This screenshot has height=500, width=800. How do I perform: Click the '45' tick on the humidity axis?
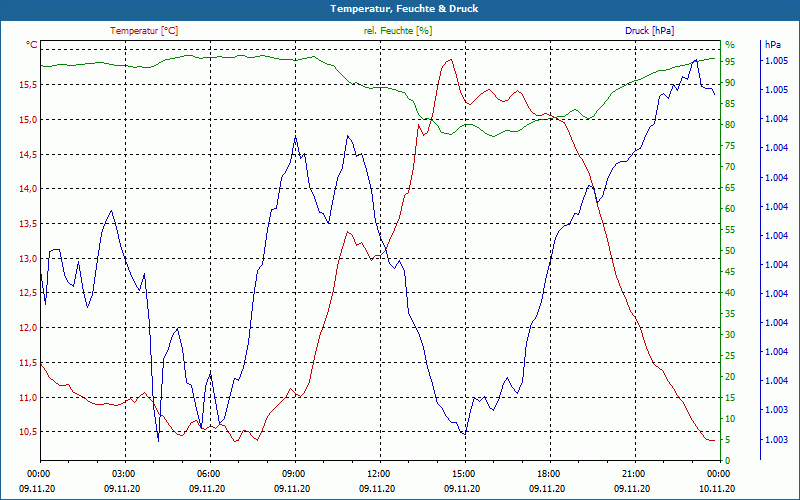730,272
